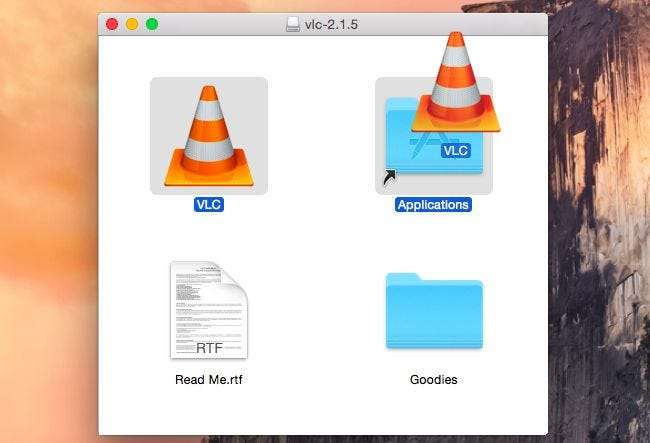650x443 pixels.
Task: Click the VLC label under the cone
Action: point(208,205)
